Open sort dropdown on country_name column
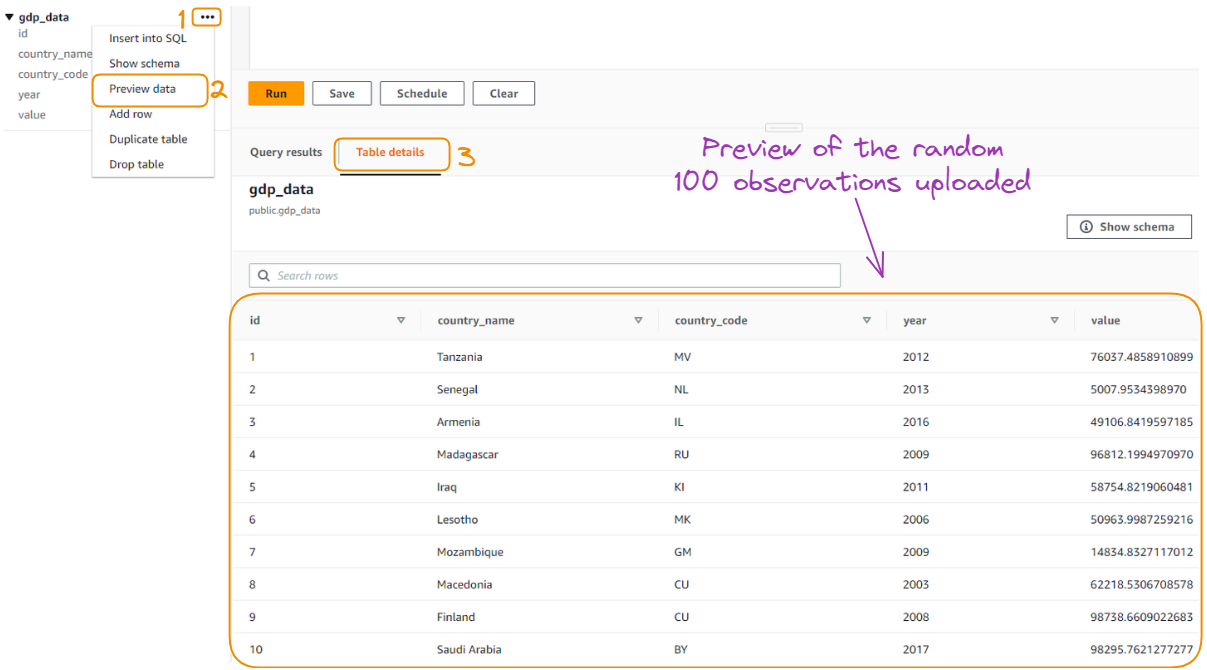Viewport: 1207px width, 670px height. pos(638,321)
